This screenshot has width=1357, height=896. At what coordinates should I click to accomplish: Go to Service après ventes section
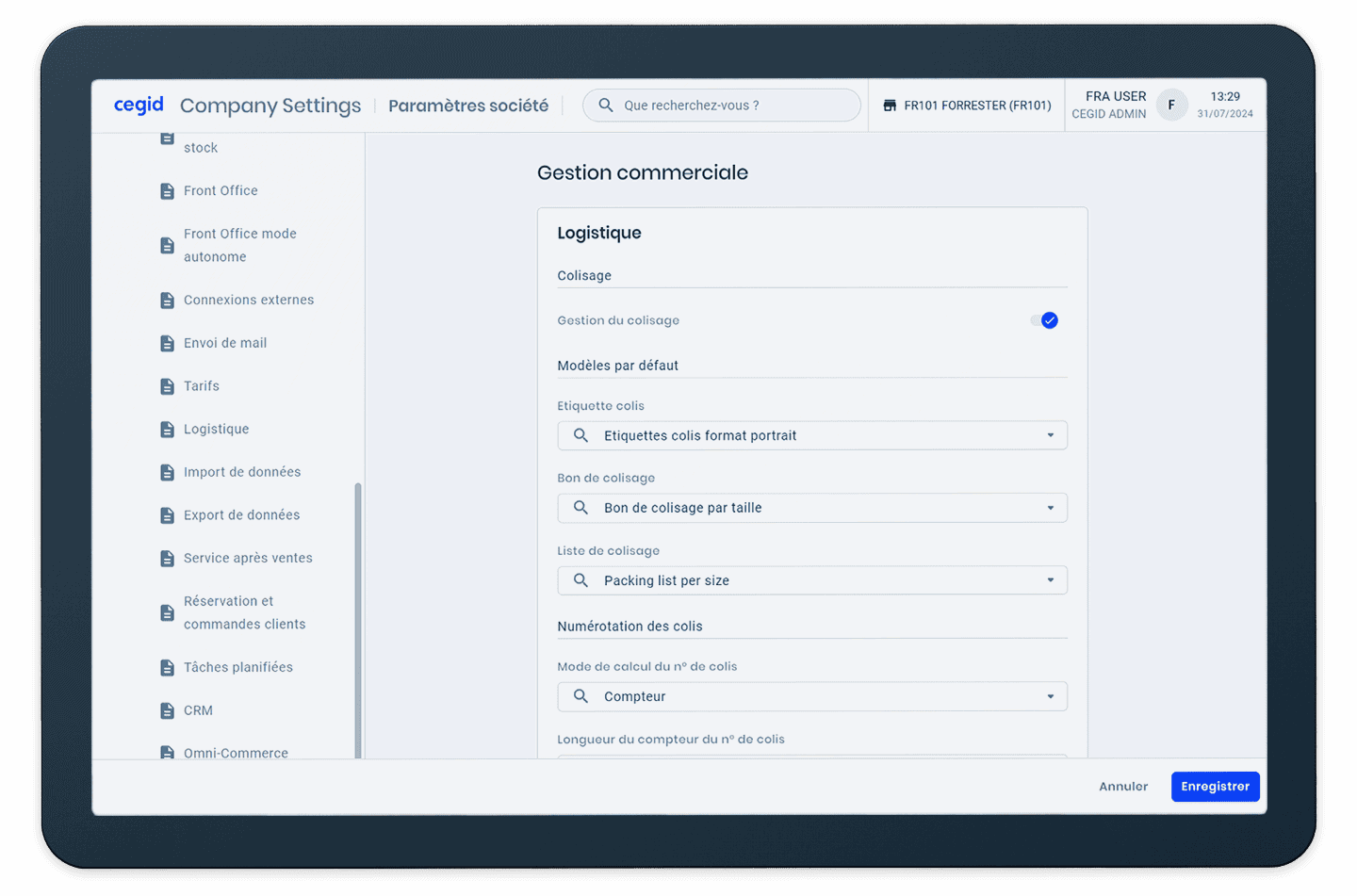click(x=248, y=558)
